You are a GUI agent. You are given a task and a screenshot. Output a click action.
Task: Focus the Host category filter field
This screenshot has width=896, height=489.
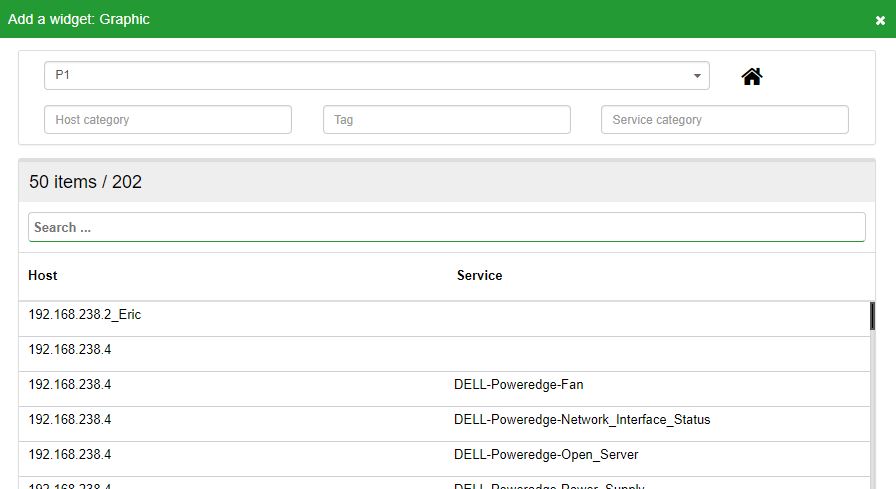168,119
